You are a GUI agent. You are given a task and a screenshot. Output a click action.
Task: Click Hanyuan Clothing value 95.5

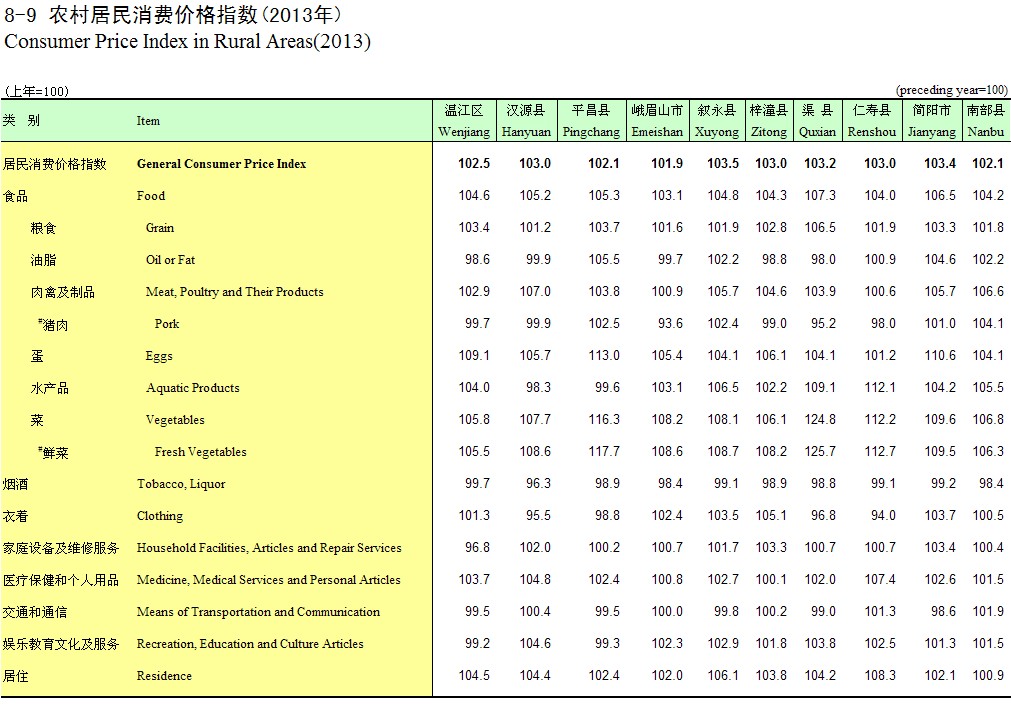coord(538,516)
